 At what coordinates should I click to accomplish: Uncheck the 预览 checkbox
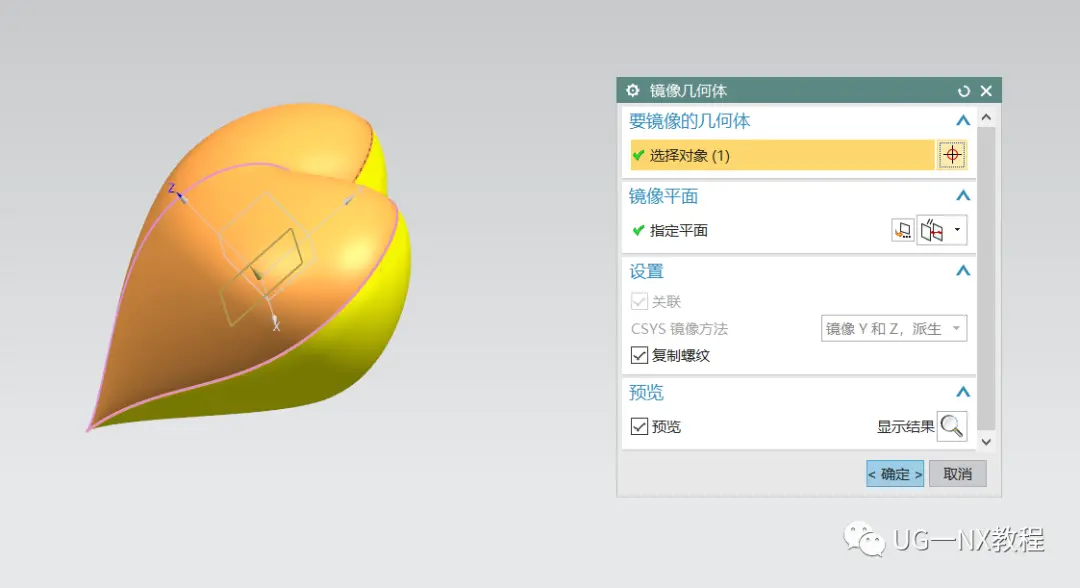(x=639, y=426)
